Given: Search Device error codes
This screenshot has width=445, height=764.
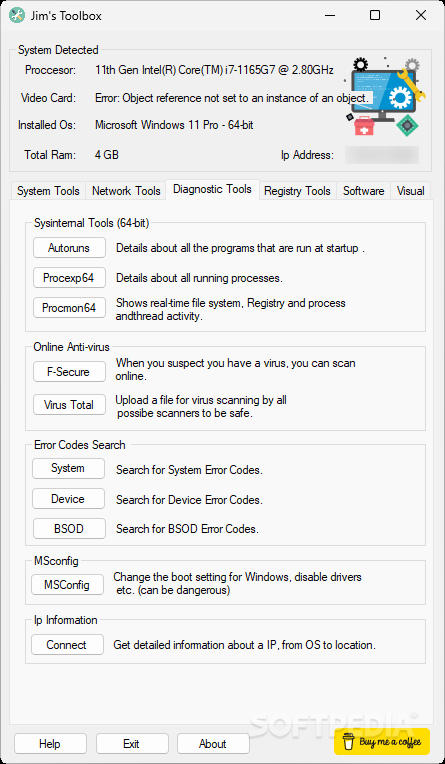Looking at the screenshot, I should click(x=68, y=499).
